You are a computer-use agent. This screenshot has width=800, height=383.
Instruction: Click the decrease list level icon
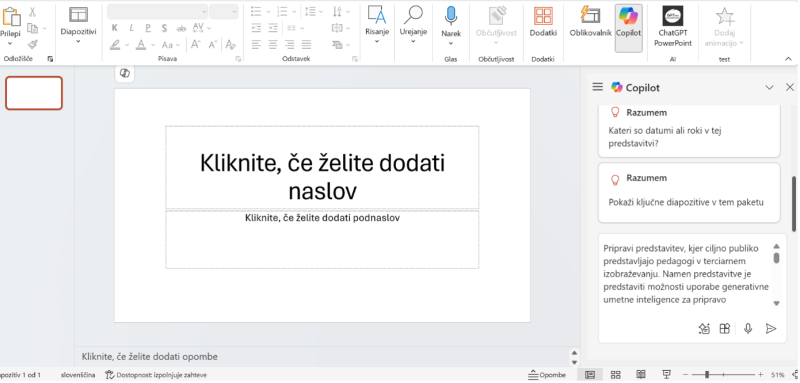tap(256, 28)
